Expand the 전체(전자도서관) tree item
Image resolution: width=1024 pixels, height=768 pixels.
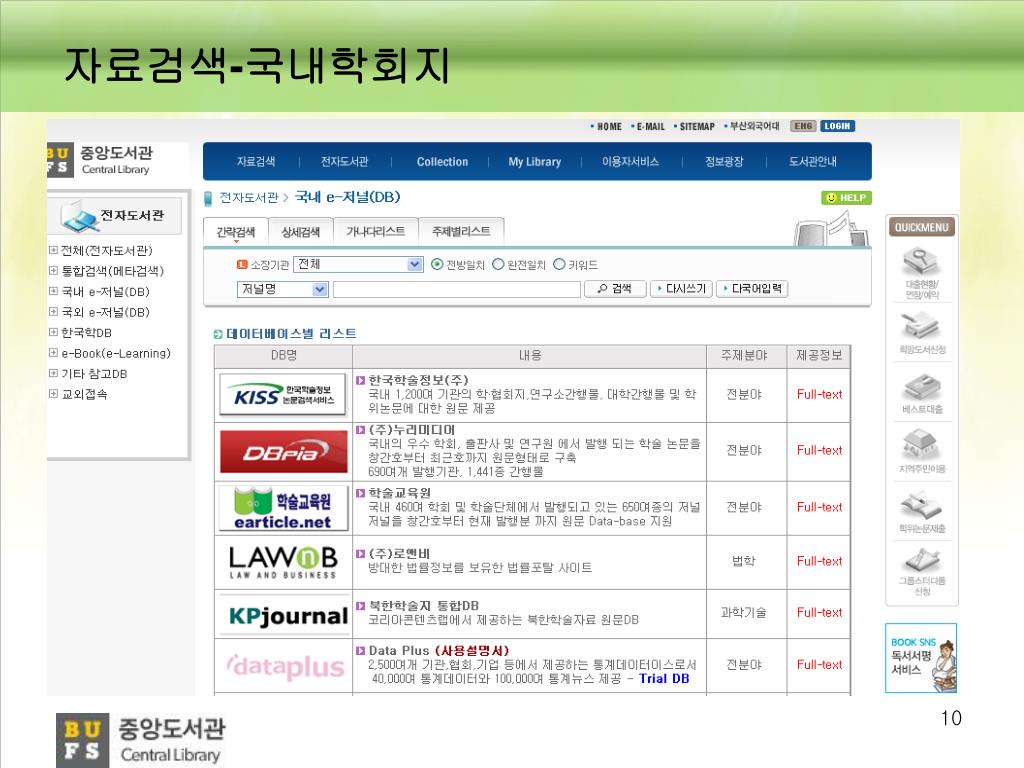pyautogui.click(x=53, y=250)
